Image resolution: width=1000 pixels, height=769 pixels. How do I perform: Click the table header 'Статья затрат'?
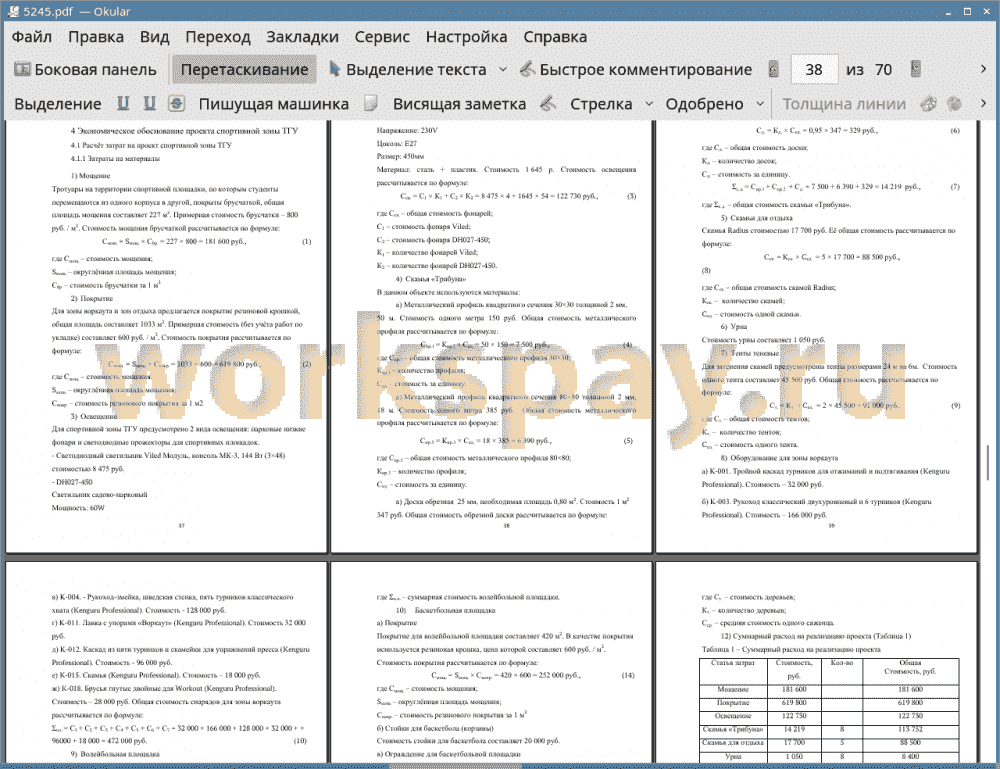point(732,663)
